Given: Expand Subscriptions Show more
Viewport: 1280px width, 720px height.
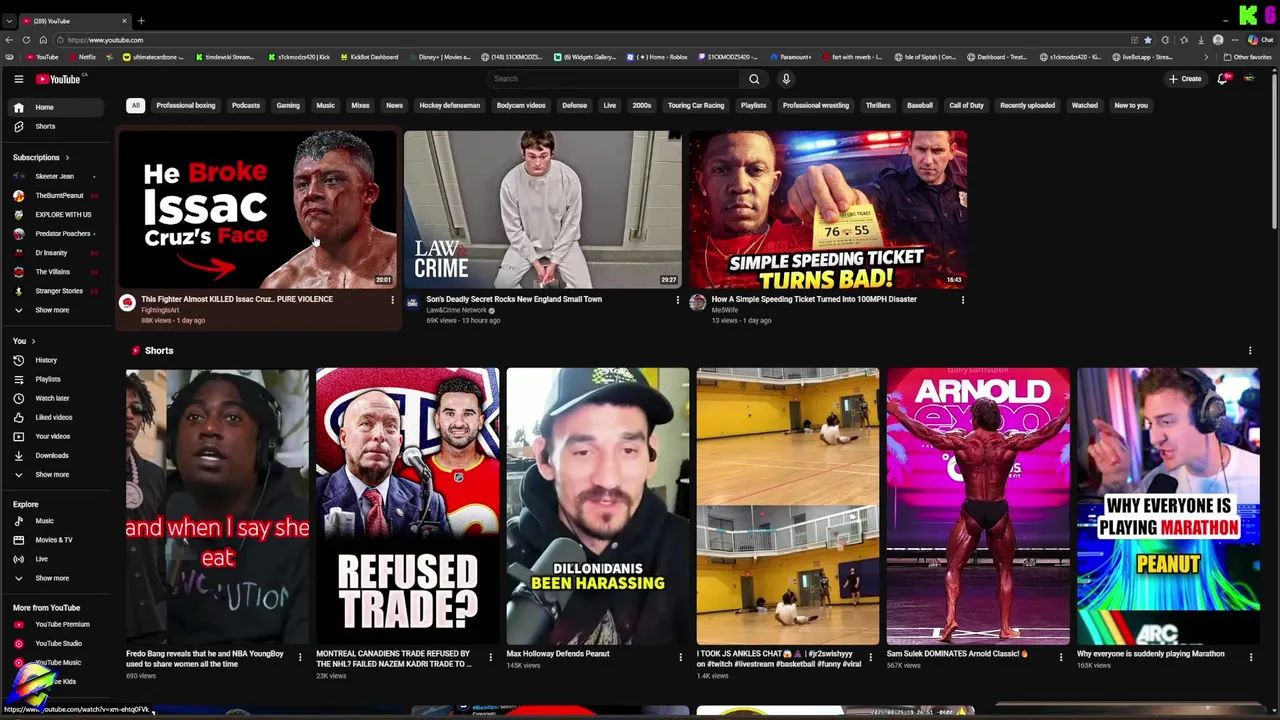Looking at the screenshot, I should [58, 310].
